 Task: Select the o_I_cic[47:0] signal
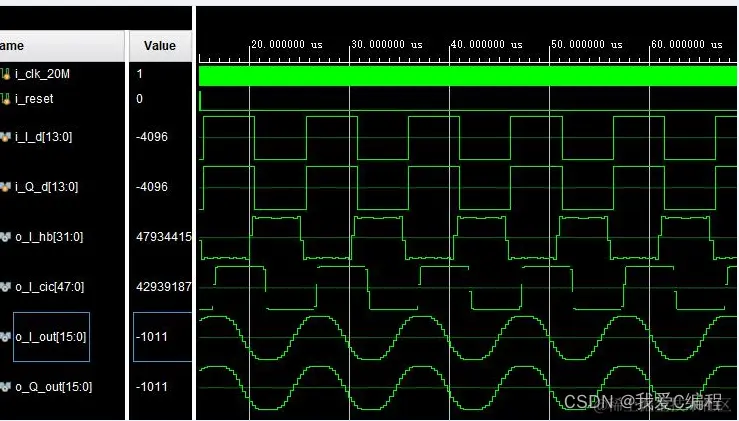click(49, 287)
